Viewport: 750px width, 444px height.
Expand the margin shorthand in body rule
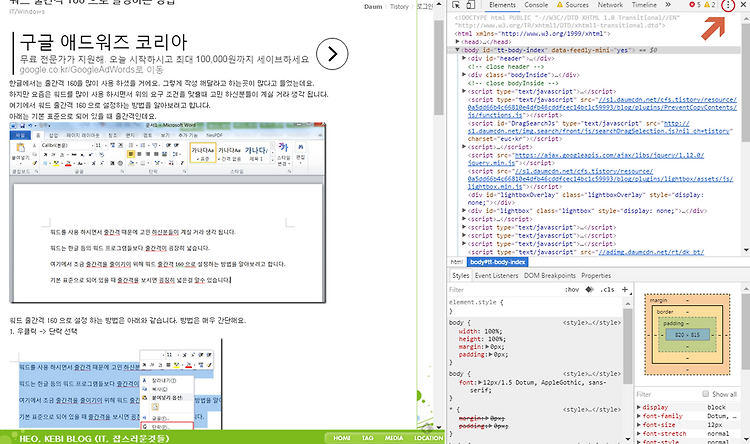(487, 347)
